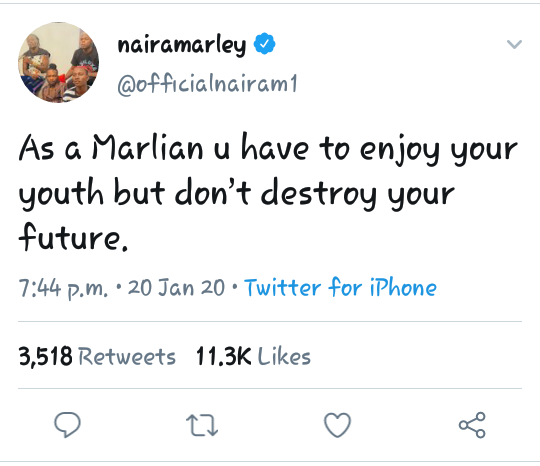The width and height of the screenshot is (540, 466).
Task: Reply to the tweet via speech bubble icon
Action: [x=68, y=424]
